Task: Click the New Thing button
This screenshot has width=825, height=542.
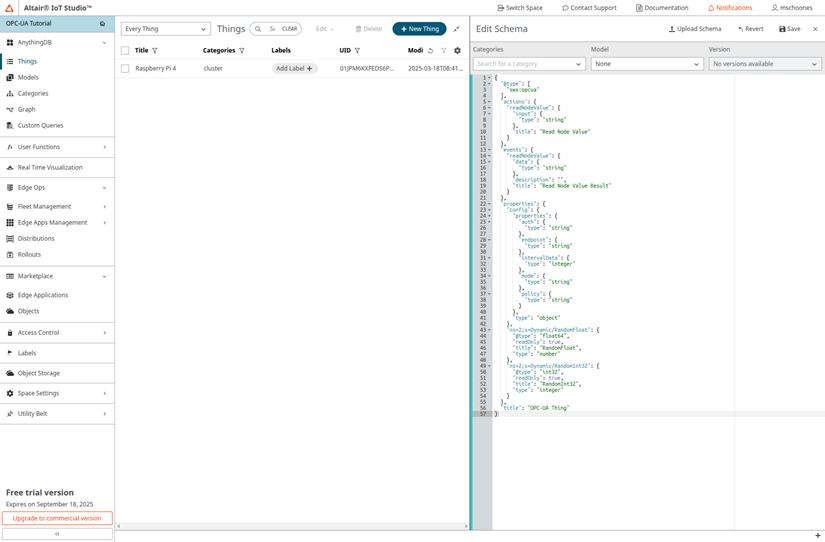Action: click(419, 29)
